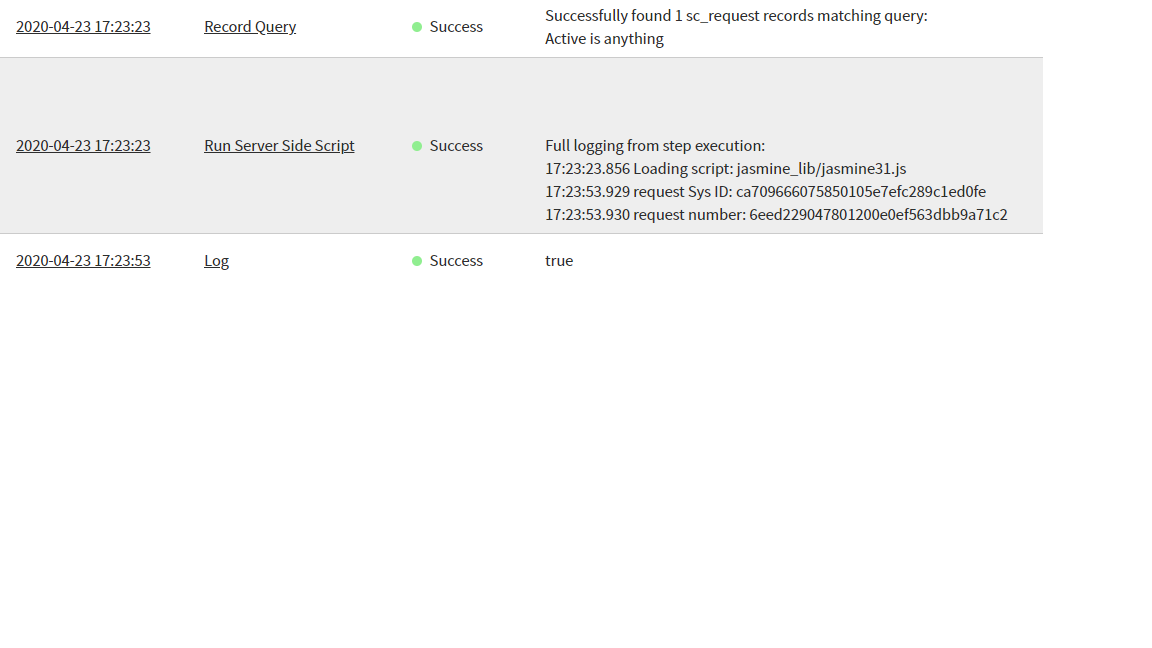
Task: Open the Record Query step link
Action: pyautogui.click(x=250, y=27)
